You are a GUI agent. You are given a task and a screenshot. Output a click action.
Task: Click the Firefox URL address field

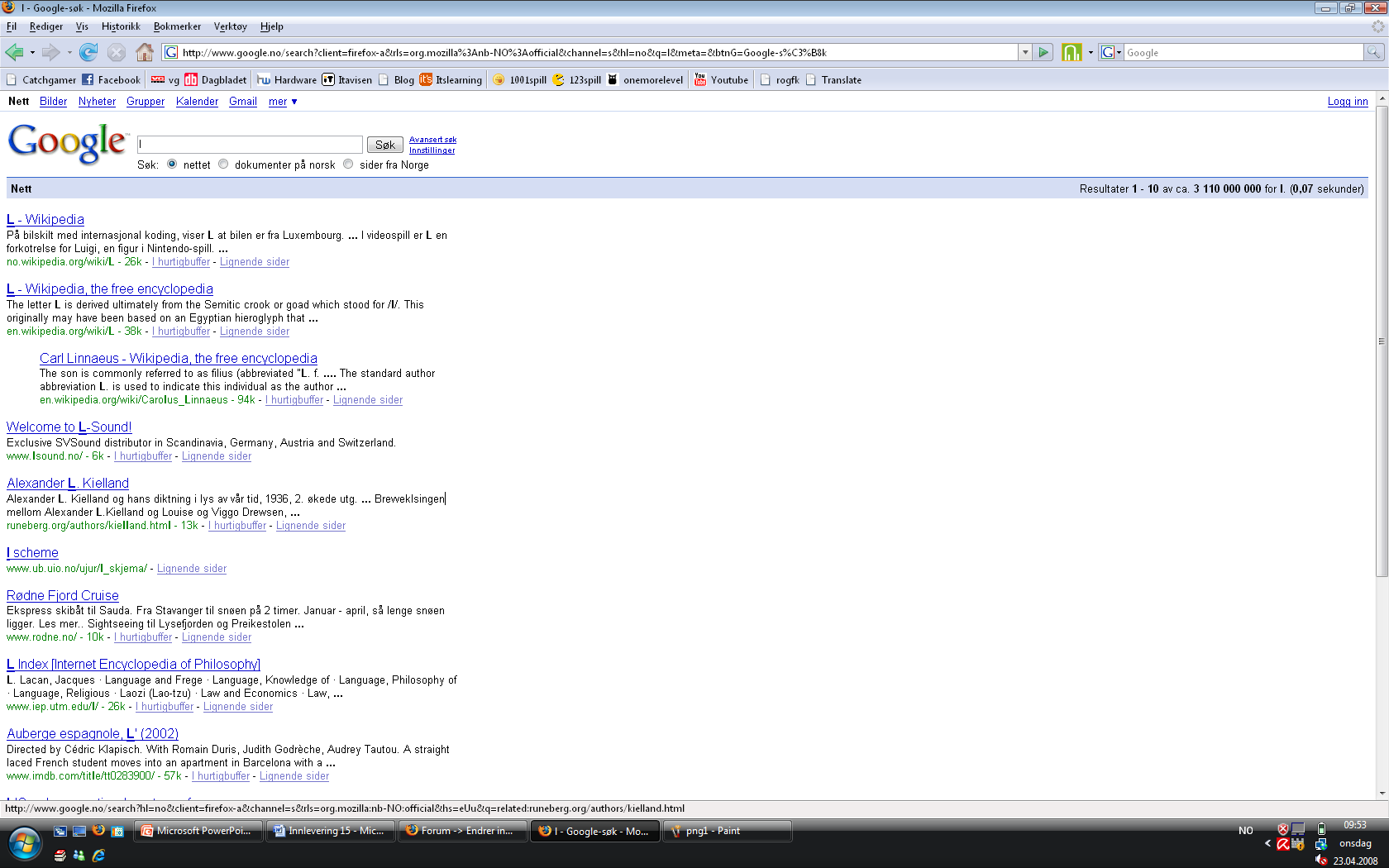click(x=590, y=52)
